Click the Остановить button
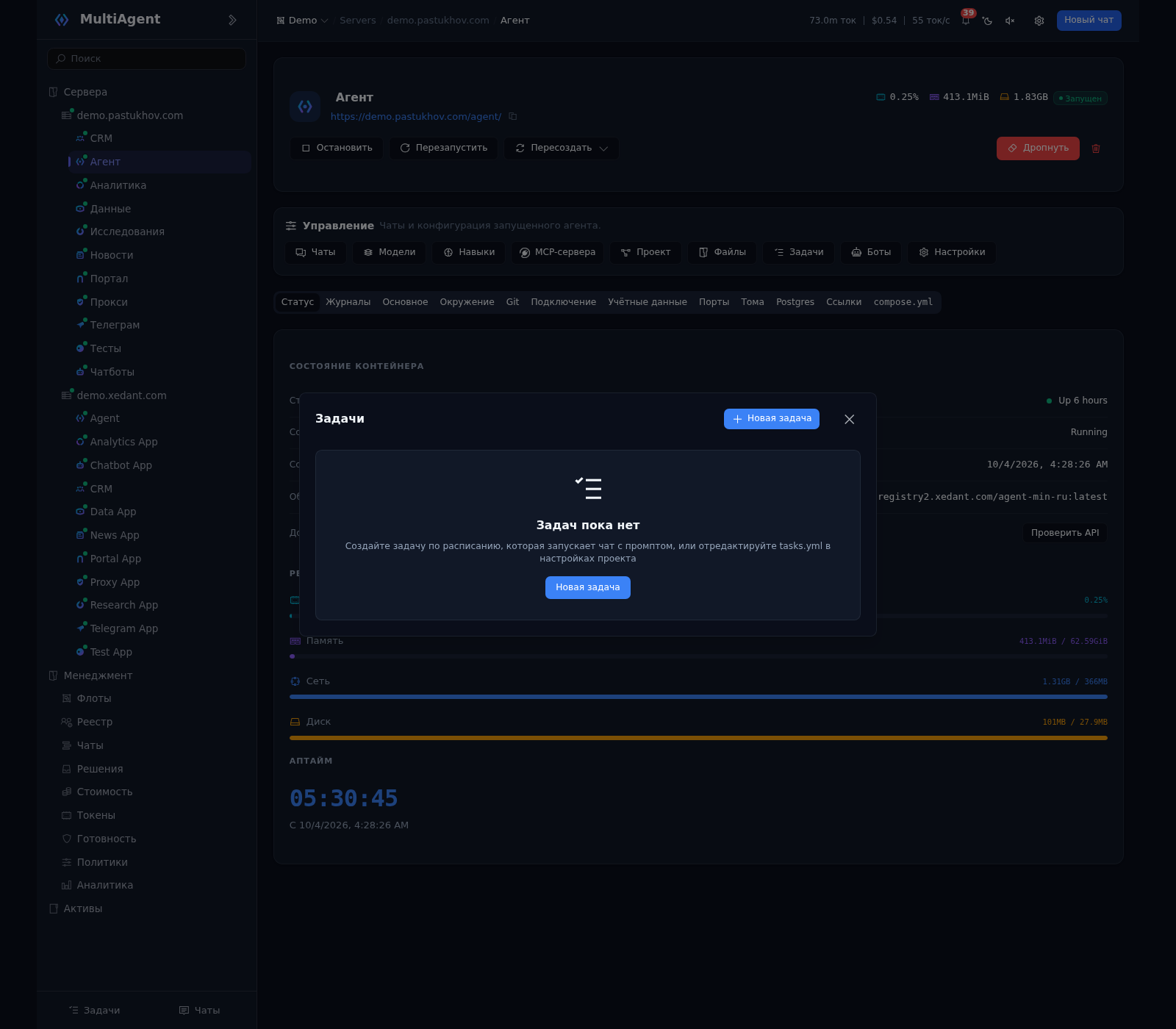This screenshot has height=1029, width=1176. point(337,148)
